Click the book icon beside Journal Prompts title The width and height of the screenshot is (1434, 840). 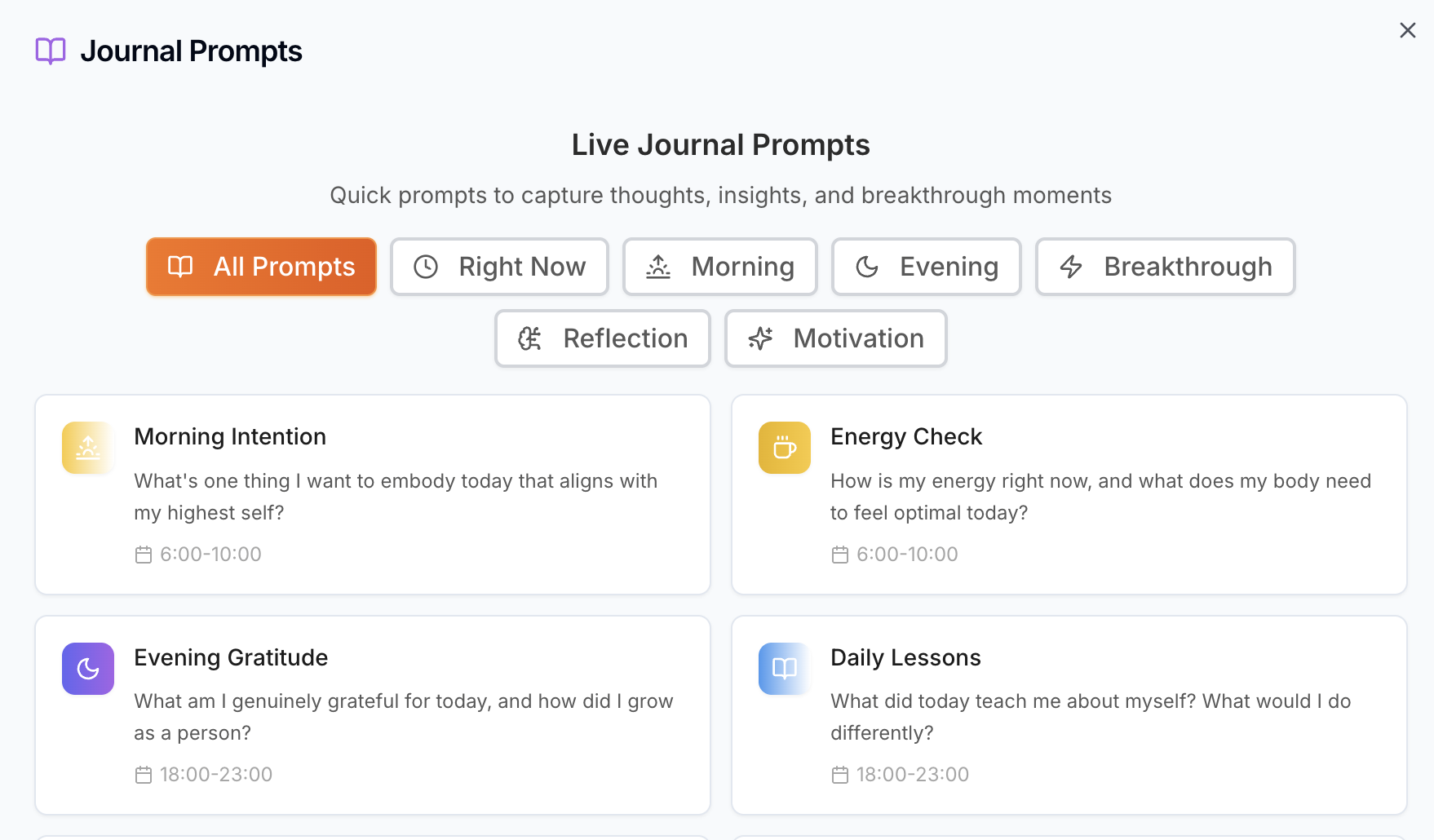point(50,51)
